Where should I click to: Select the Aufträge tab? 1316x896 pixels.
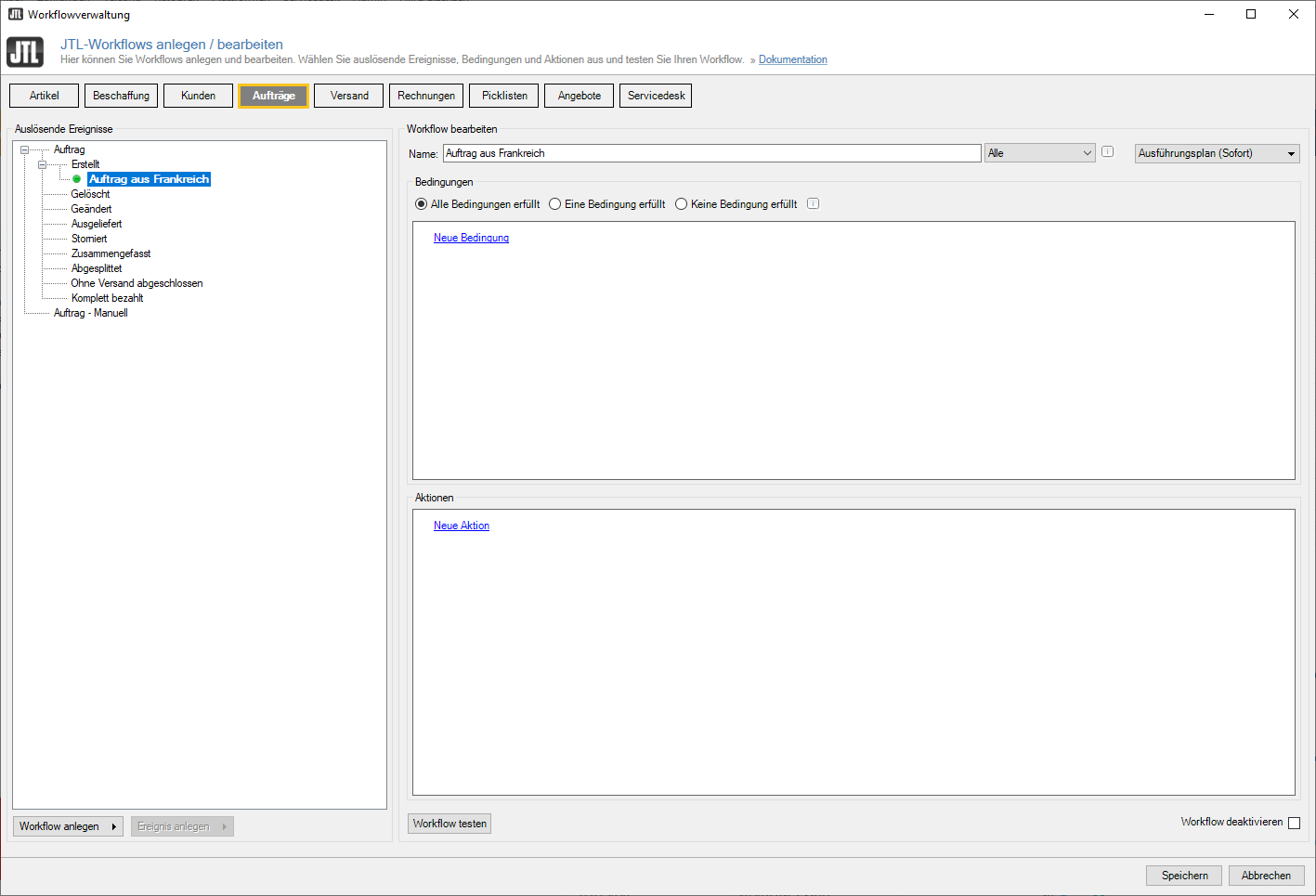coord(274,96)
